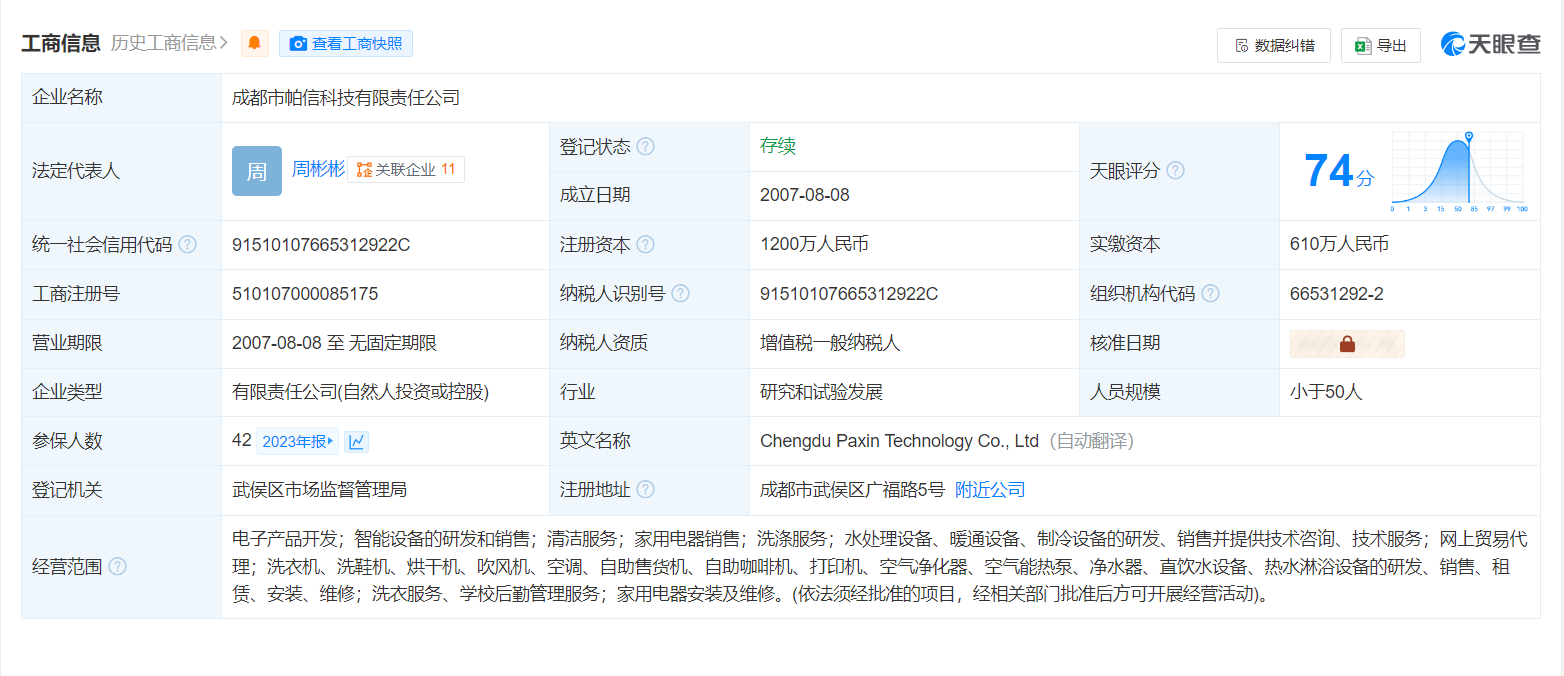The image size is (1564, 676).
Task: Click 查看工商快照 button
Action: [x=346, y=44]
